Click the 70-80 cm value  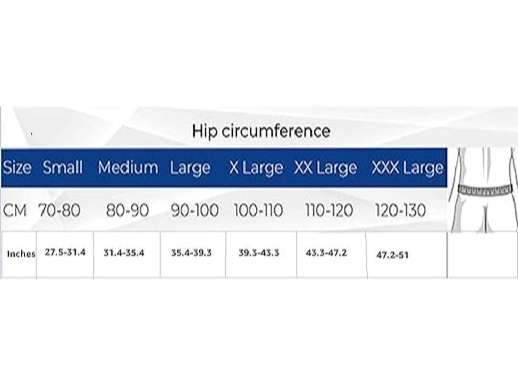point(59,210)
